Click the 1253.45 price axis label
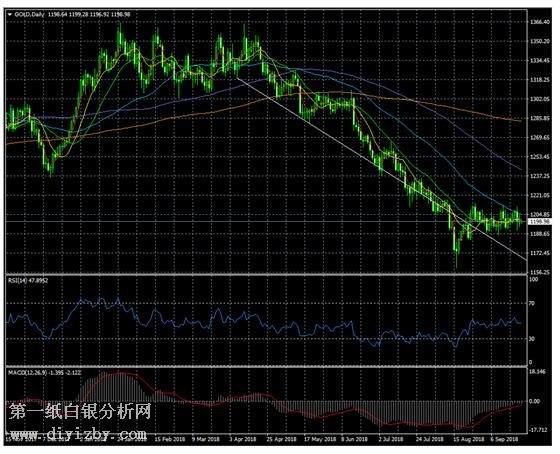This screenshot has width=560, height=454. pyautogui.click(x=540, y=157)
